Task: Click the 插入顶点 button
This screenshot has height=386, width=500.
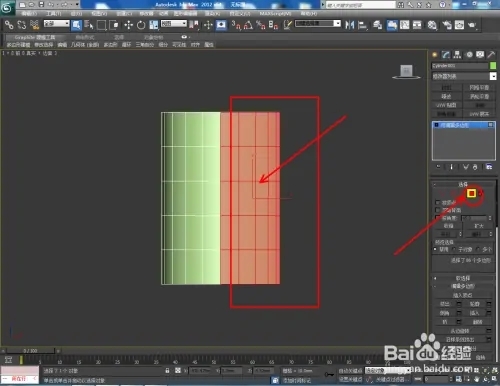Action: click(462, 295)
